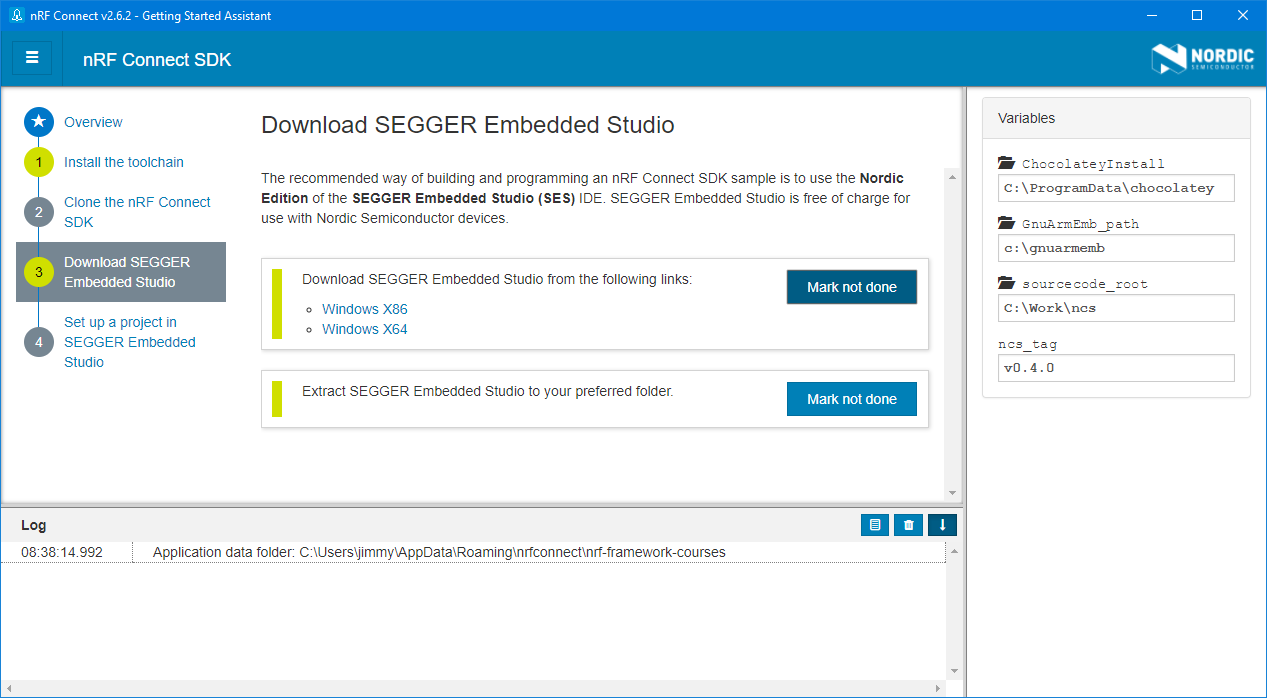
Task: Click folder icon beside ChocolateyInstall
Action: click(1006, 164)
